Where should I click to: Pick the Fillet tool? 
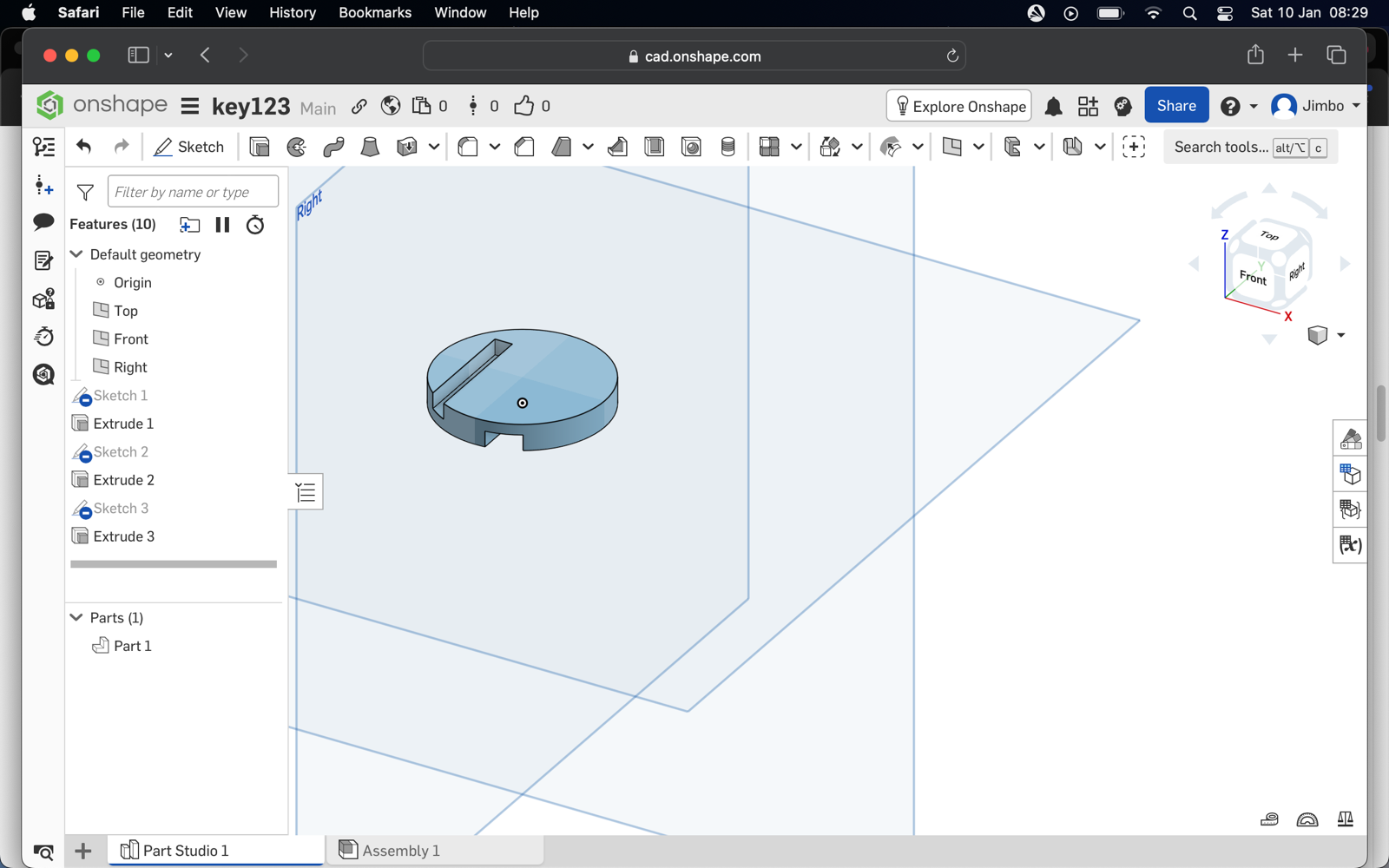pyautogui.click(x=468, y=147)
